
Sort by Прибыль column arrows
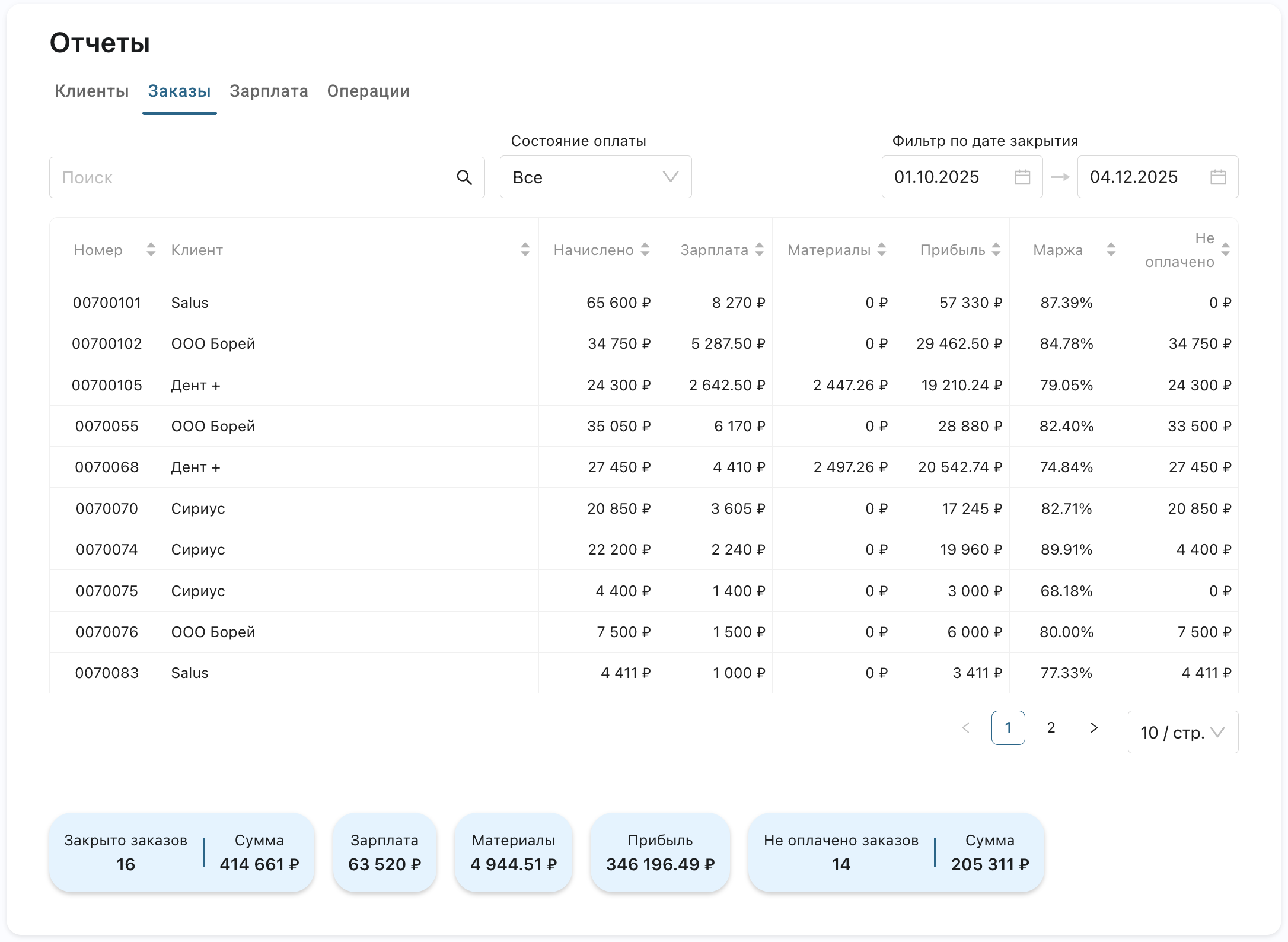click(x=996, y=250)
